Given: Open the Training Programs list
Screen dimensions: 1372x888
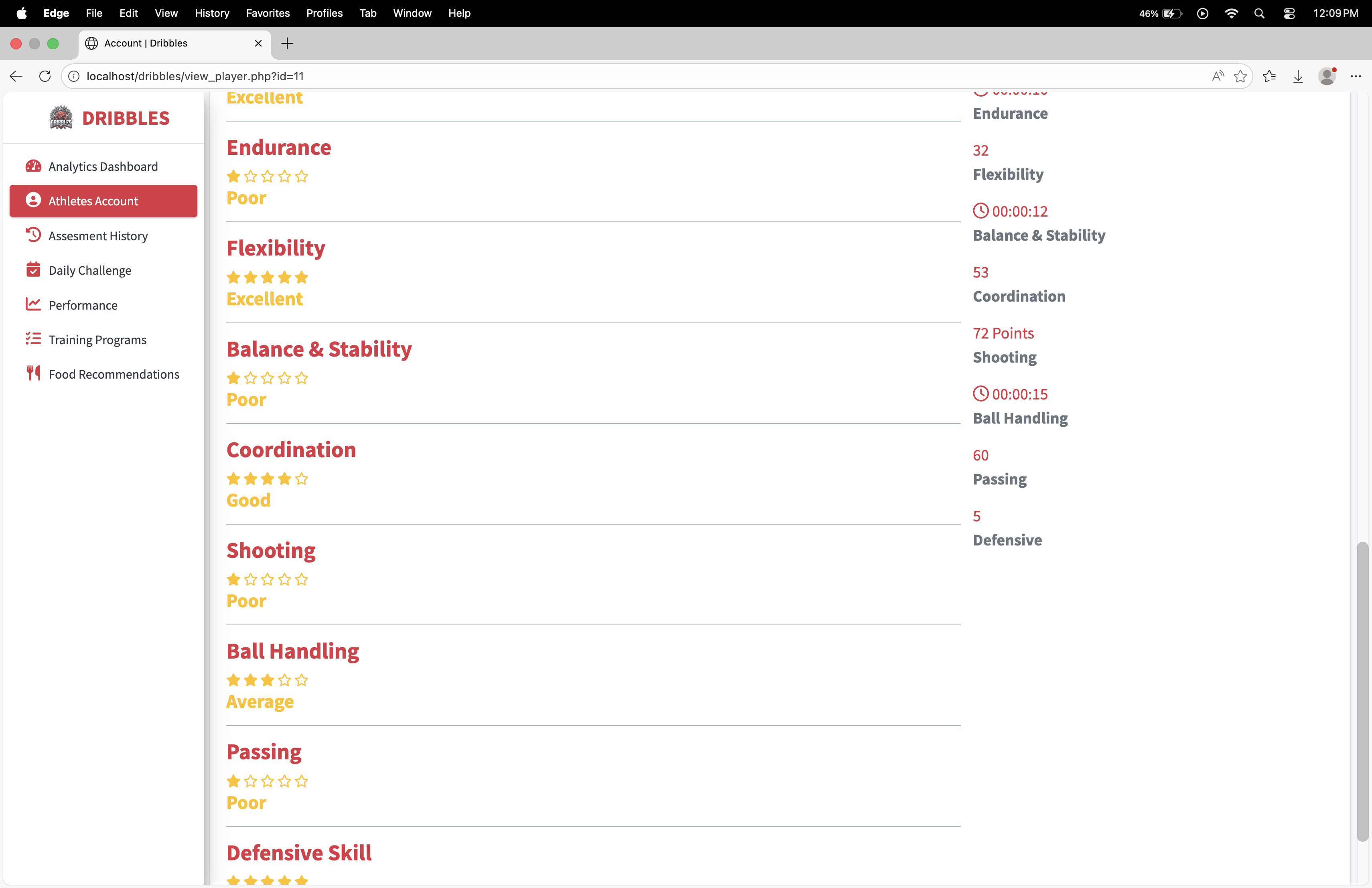Looking at the screenshot, I should pos(97,339).
